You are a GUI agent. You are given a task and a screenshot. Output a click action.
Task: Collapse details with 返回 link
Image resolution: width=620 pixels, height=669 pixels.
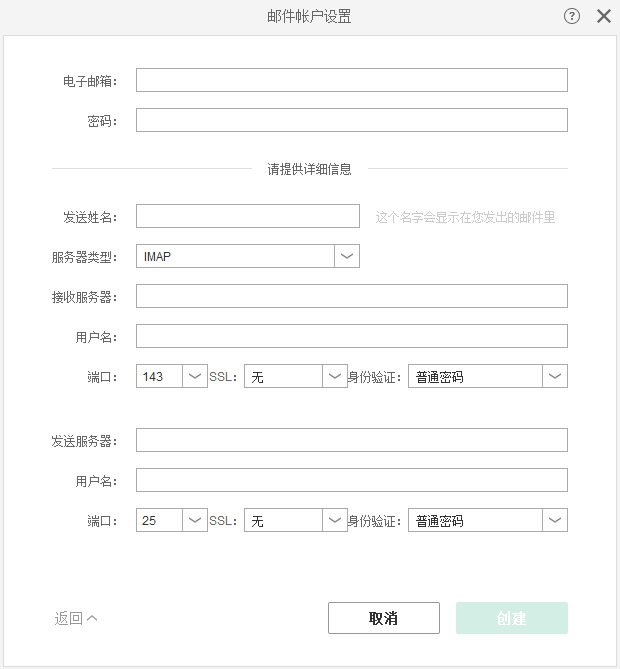76,618
